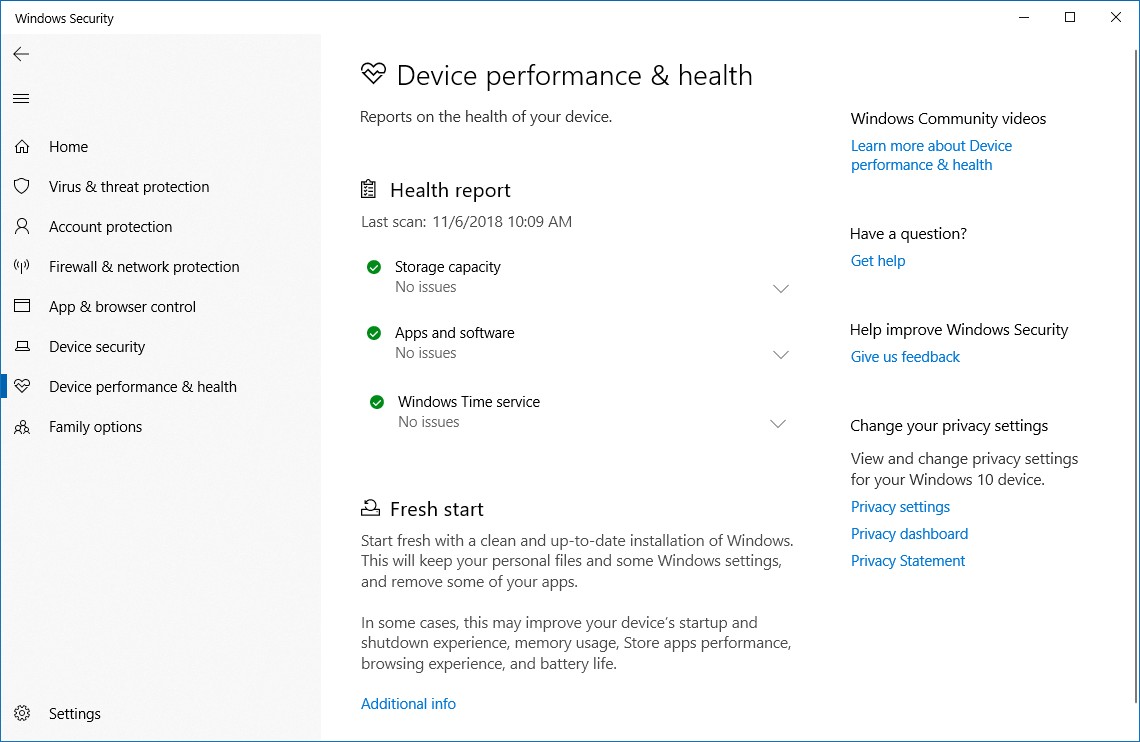Click the Get help link

point(878,261)
